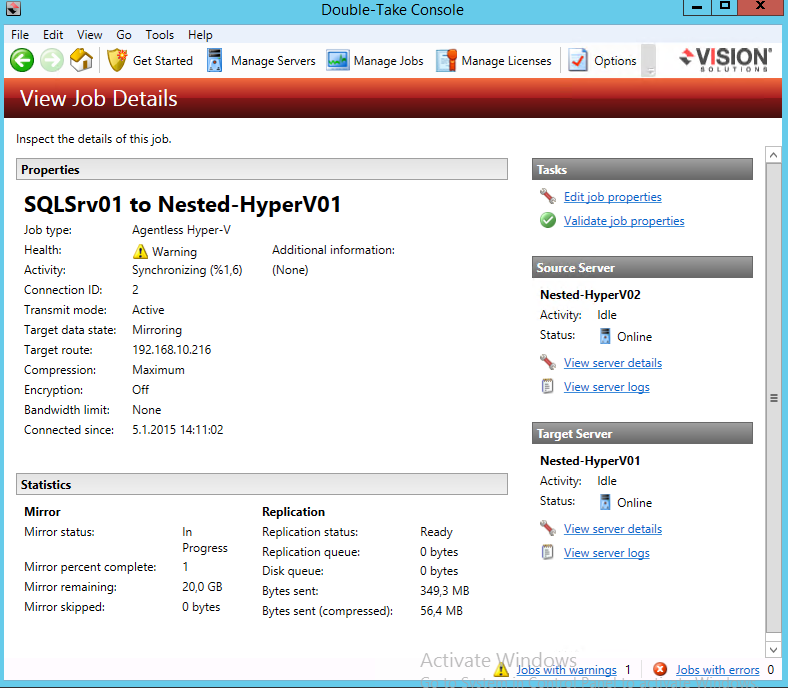Click the green Back arrow icon

pos(22,61)
